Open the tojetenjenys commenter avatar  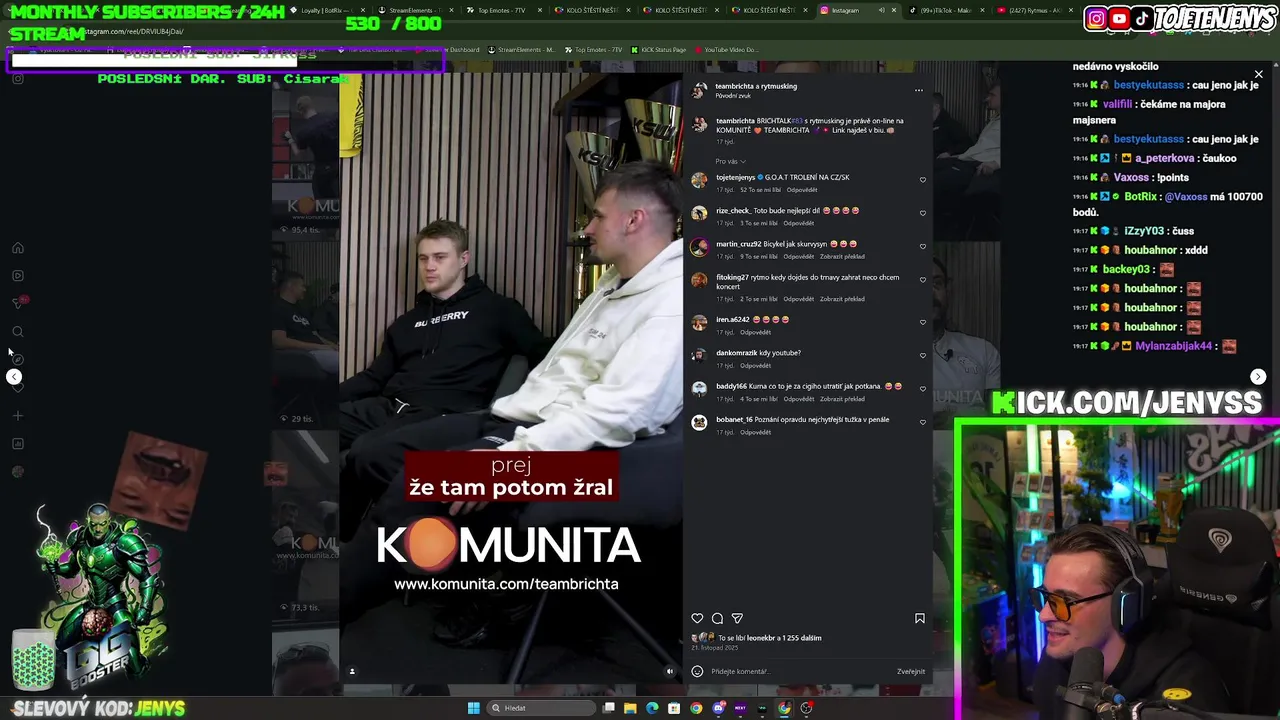click(x=699, y=181)
